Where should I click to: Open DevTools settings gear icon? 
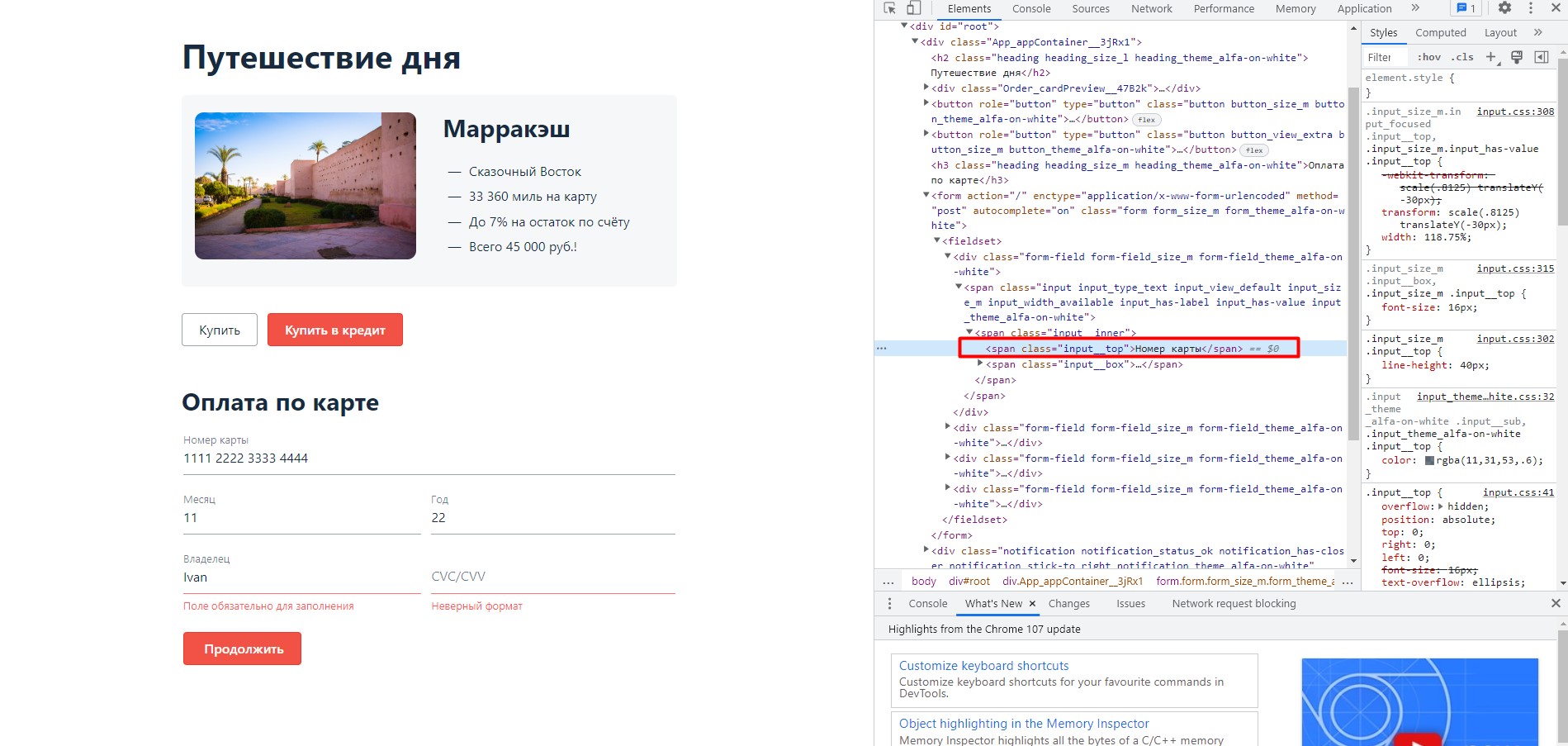[1504, 7]
